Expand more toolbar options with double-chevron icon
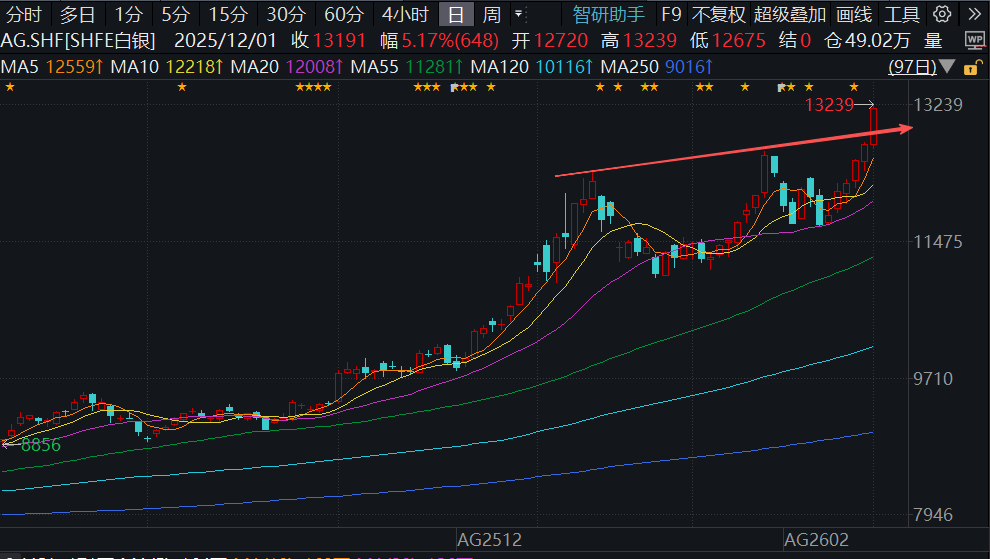 point(974,14)
